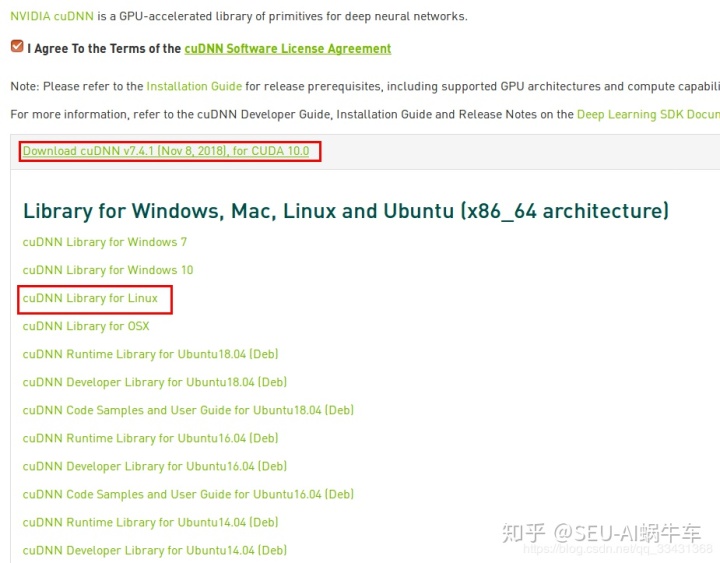720x563 pixels.
Task: Download cuDNN Library for Windows 7
Action: click(105, 242)
